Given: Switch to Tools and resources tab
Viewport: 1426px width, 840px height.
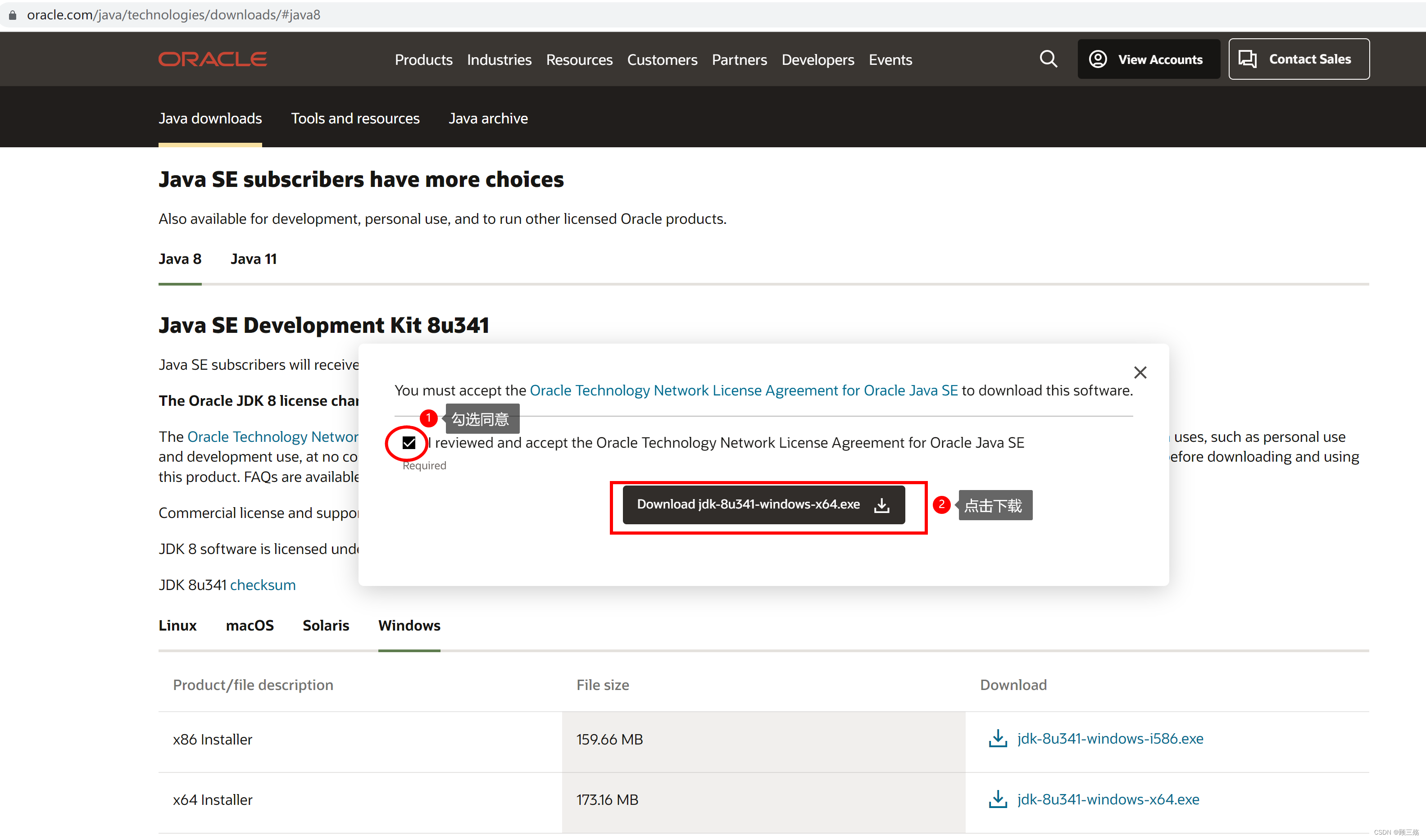Looking at the screenshot, I should click(355, 118).
